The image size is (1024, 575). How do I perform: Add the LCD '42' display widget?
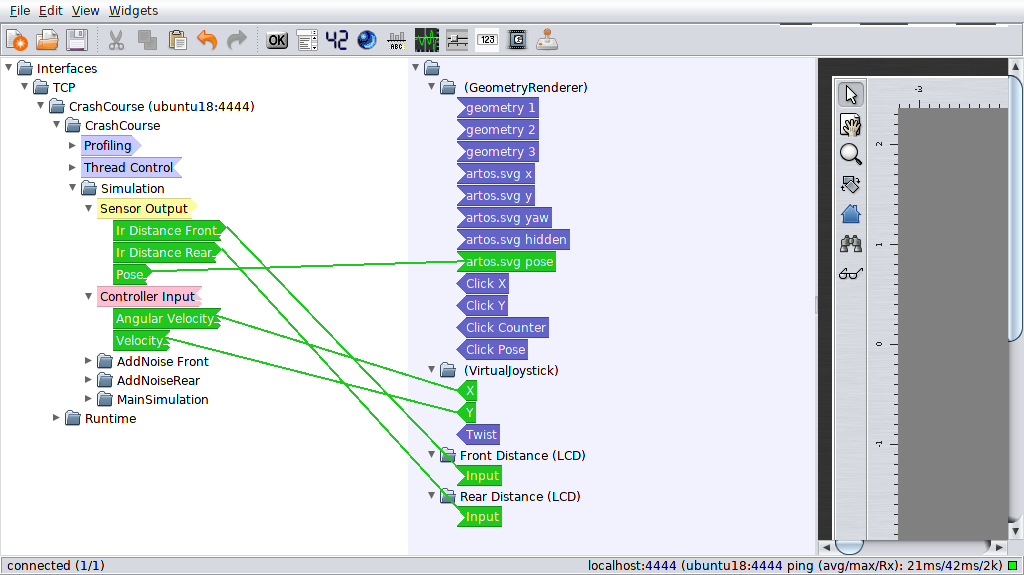[337, 41]
